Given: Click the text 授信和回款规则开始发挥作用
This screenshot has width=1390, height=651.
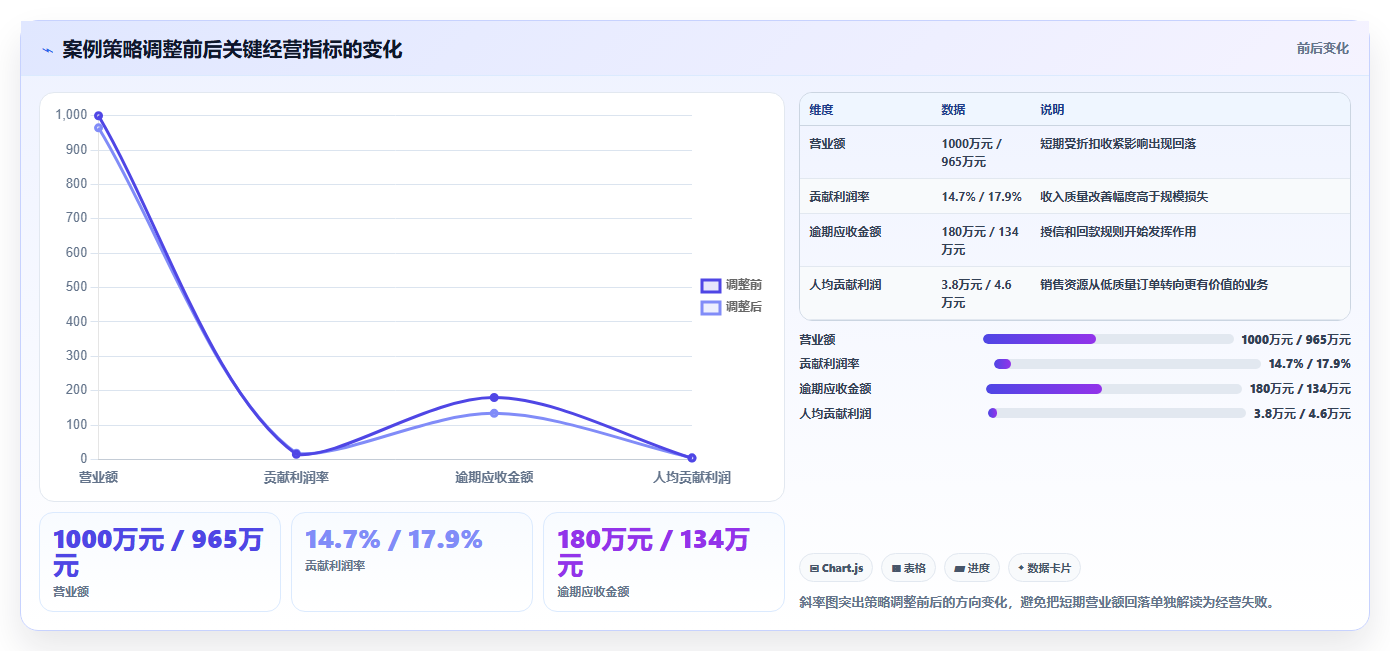Looking at the screenshot, I should click(x=1118, y=232).
